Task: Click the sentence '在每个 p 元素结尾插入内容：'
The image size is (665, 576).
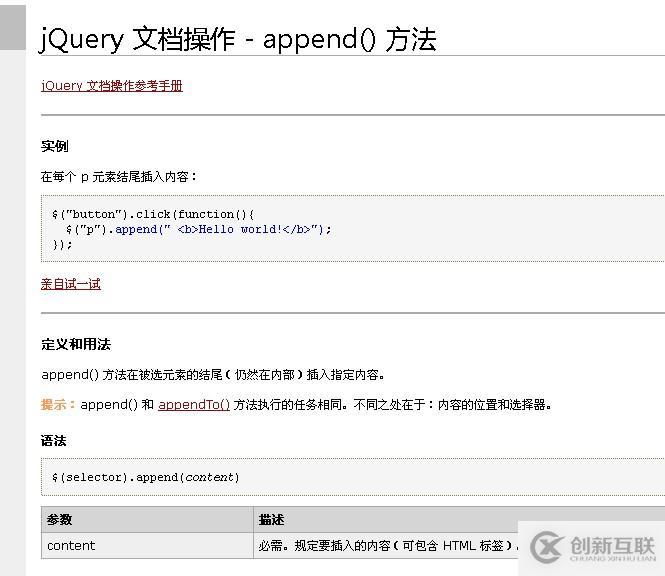Action: (119, 177)
